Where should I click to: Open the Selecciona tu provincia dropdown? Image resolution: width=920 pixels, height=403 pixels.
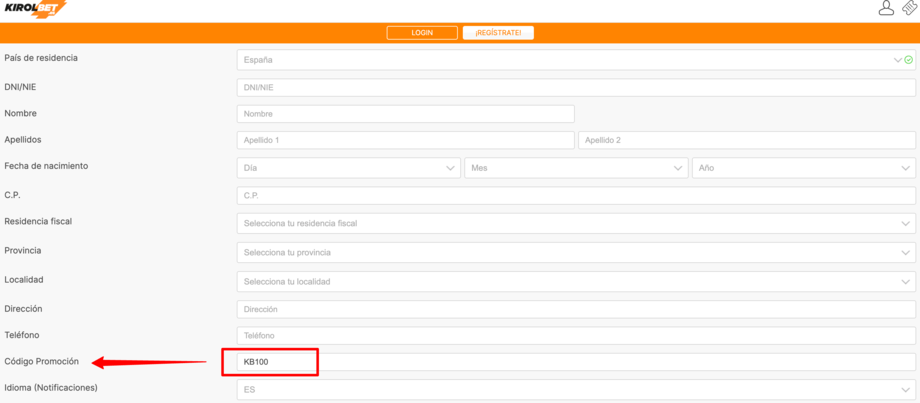[576, 253]
